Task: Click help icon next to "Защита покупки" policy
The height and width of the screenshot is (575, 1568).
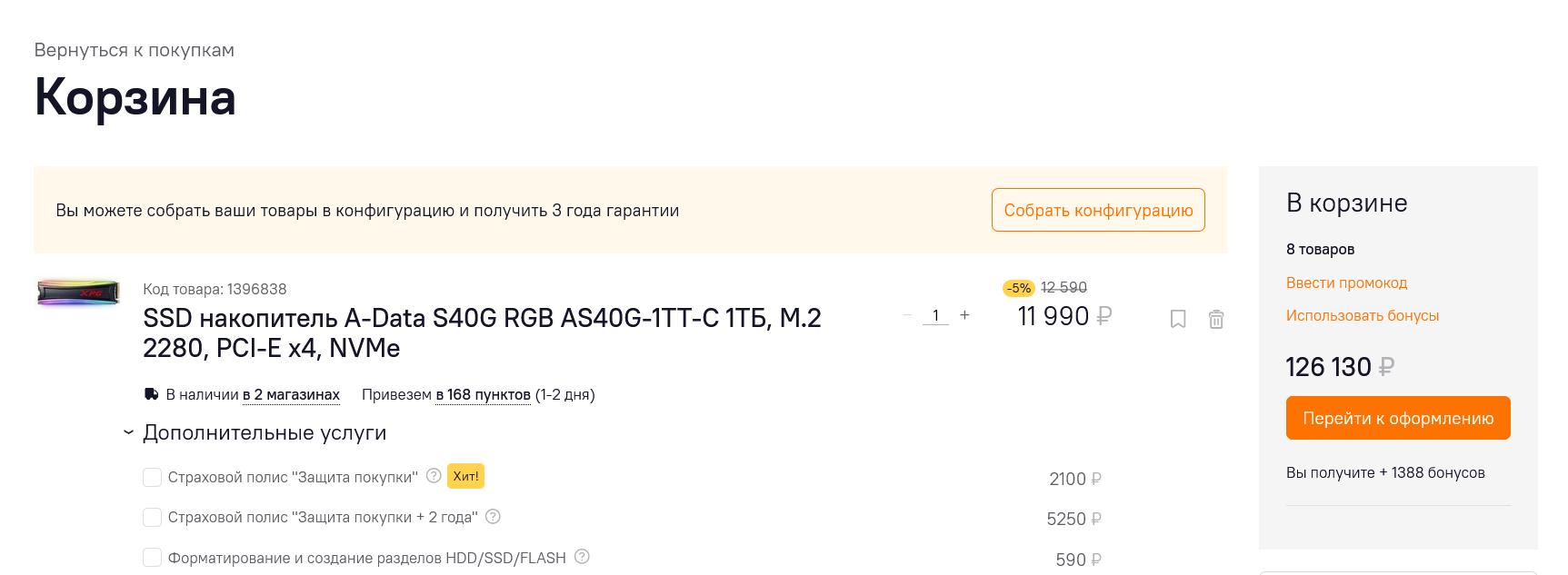Action: click(x=434, y=476)
